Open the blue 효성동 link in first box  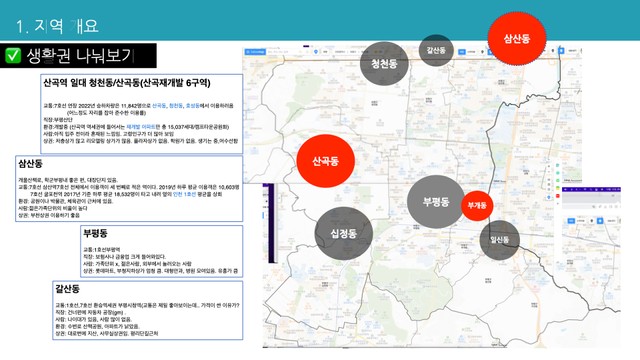tap(192, 106)
